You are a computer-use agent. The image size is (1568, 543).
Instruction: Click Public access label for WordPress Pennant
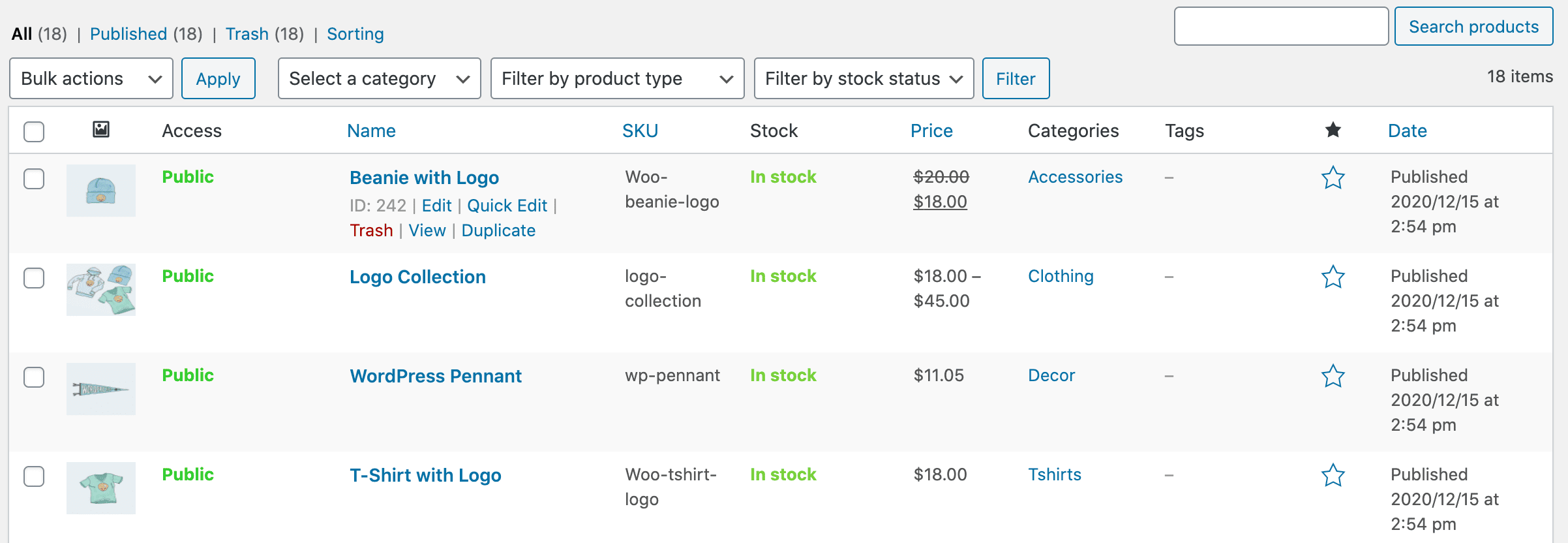188,375
